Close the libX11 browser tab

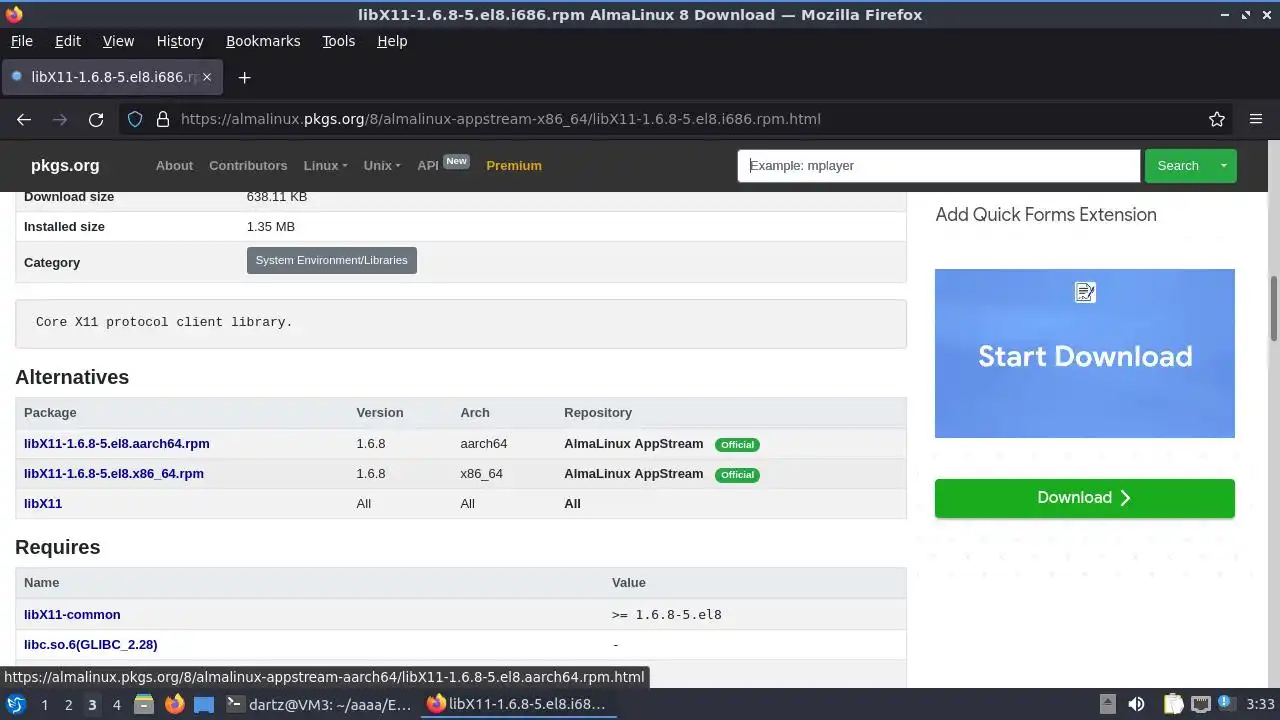208,77
